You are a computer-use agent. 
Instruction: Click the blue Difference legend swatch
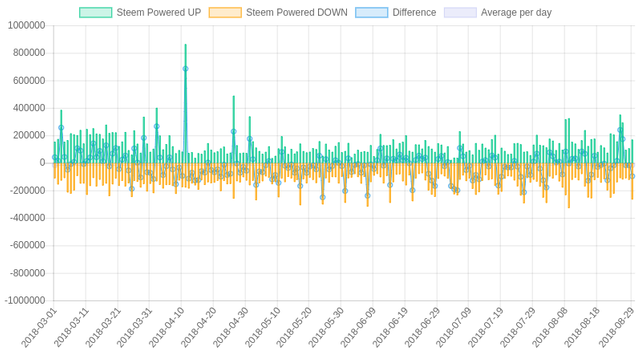tap(371, 13)
